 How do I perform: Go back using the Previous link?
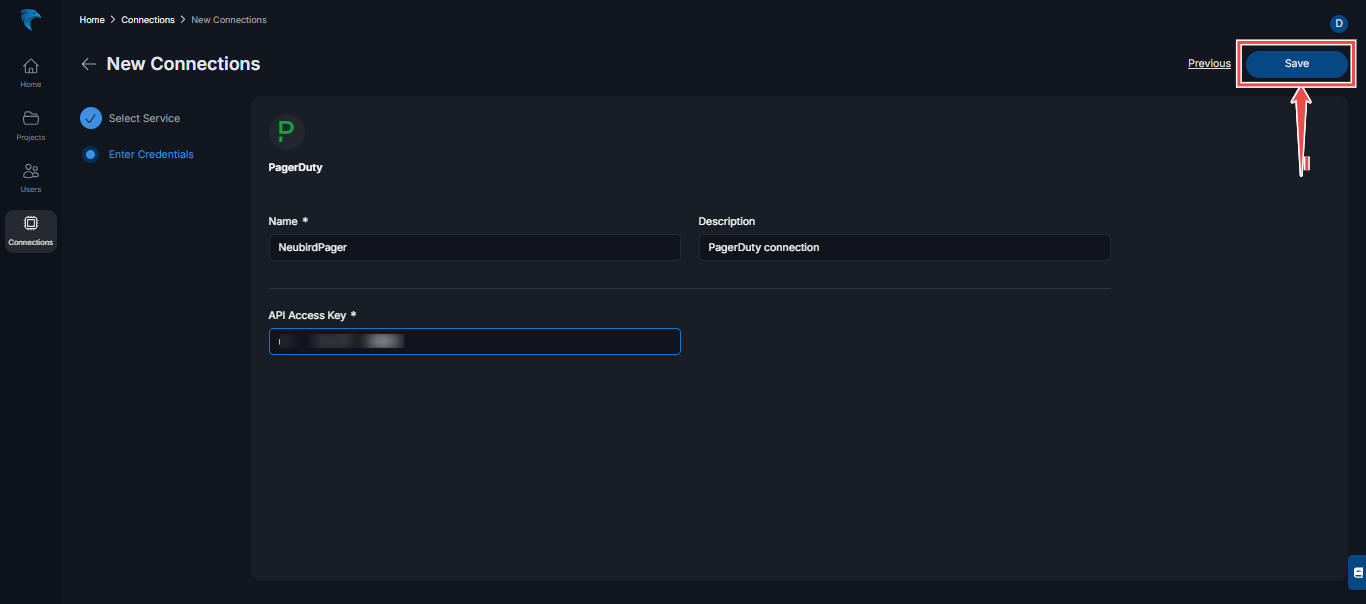[1208, 63]
